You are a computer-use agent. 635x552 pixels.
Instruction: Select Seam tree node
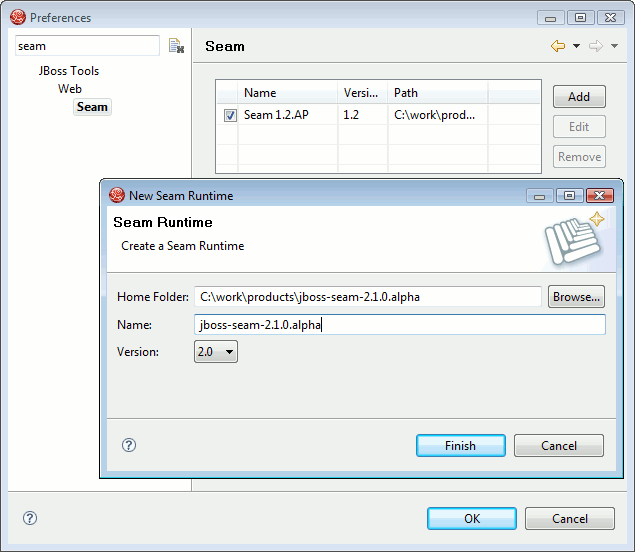click(x=92, y=107)
